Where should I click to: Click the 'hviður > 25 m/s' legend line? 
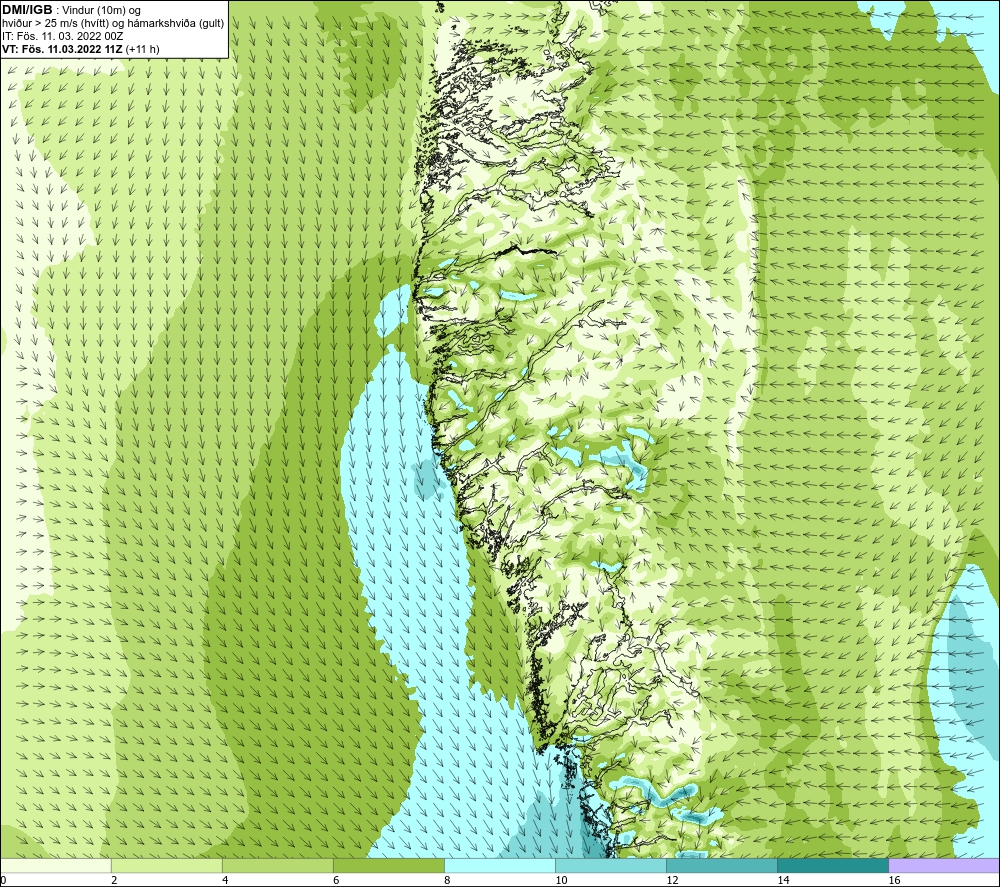click(113, 23)
